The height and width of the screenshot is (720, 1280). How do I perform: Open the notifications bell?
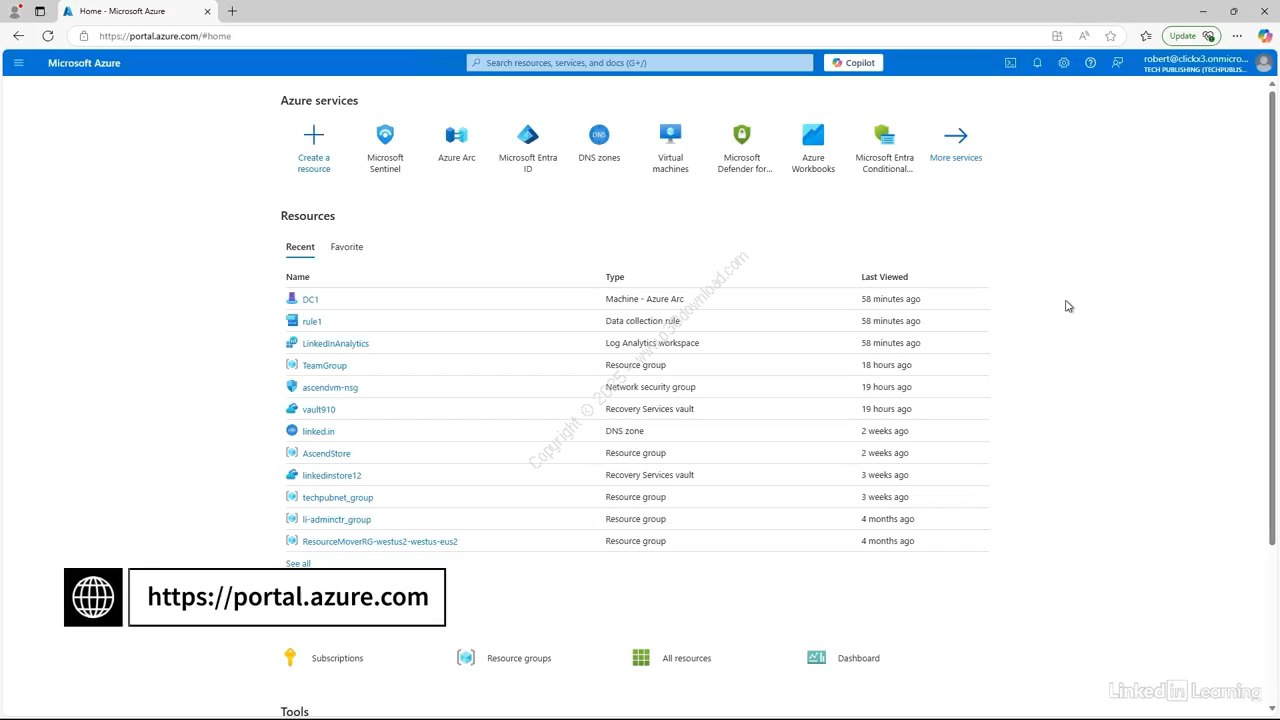point(1037,63)
